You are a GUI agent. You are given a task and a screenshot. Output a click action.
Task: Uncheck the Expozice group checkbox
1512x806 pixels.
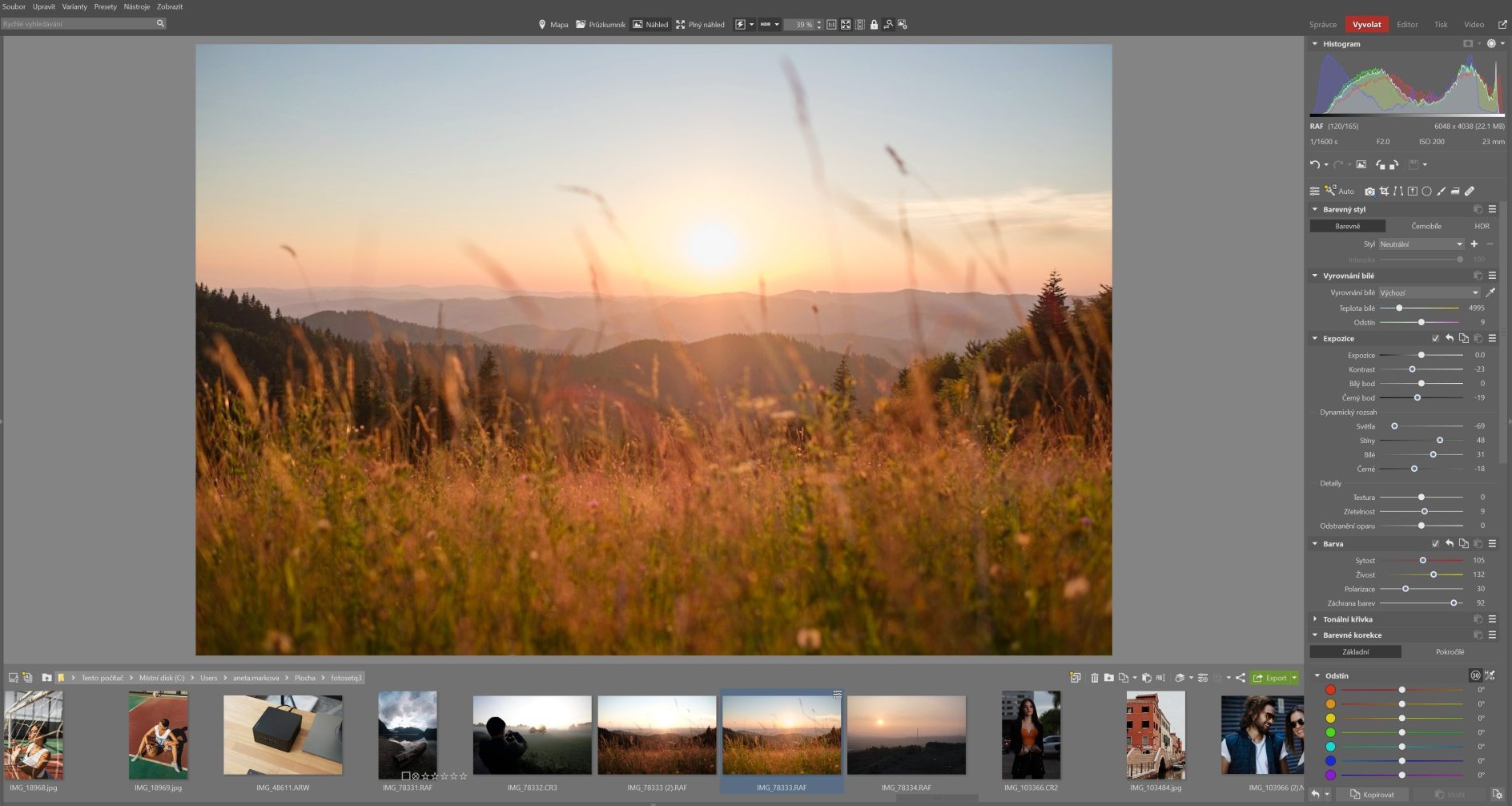point(1435,338)
